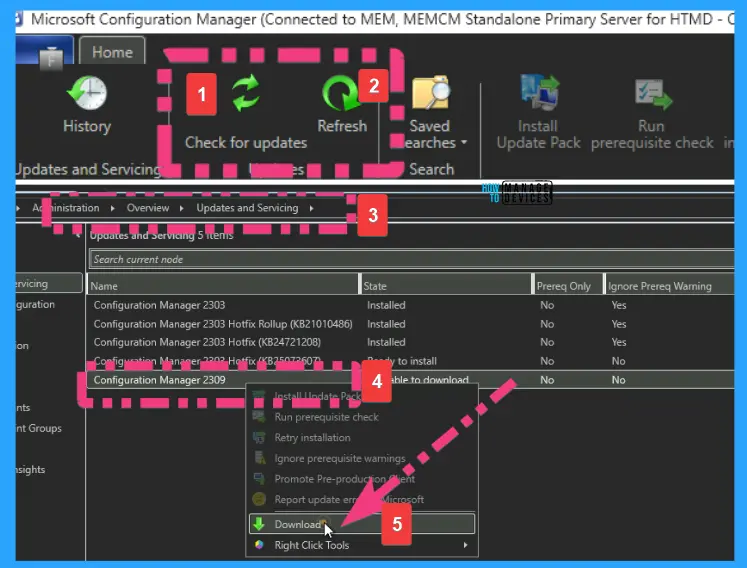Click the Check for updates label
This screenshot has width=747, height=568.
(246, 142)
